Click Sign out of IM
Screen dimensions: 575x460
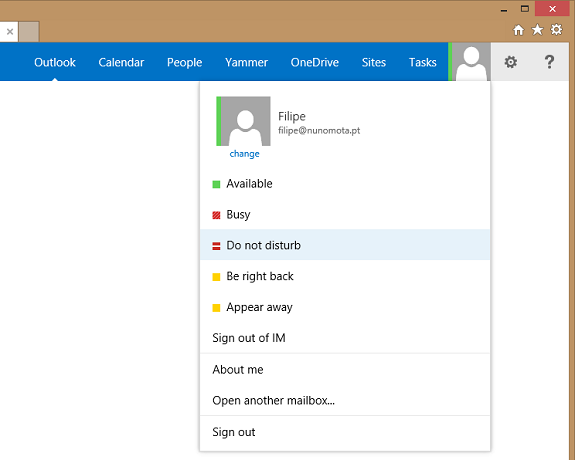pyautogui.click(x=345, y=338)
